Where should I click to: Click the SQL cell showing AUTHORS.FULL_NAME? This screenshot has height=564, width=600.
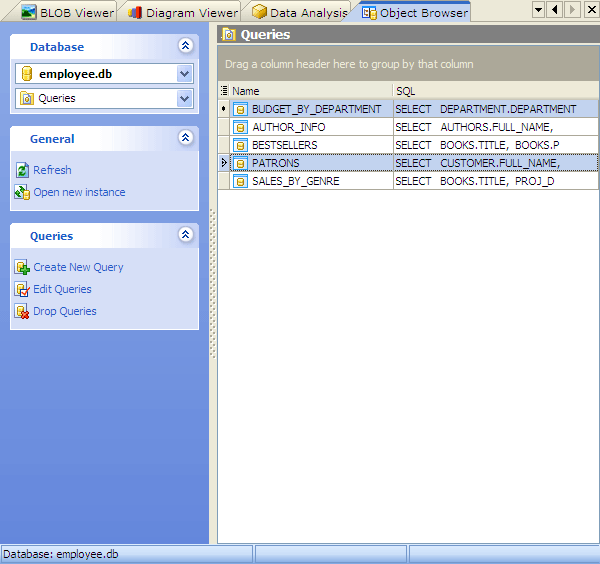tap(496, 127)
